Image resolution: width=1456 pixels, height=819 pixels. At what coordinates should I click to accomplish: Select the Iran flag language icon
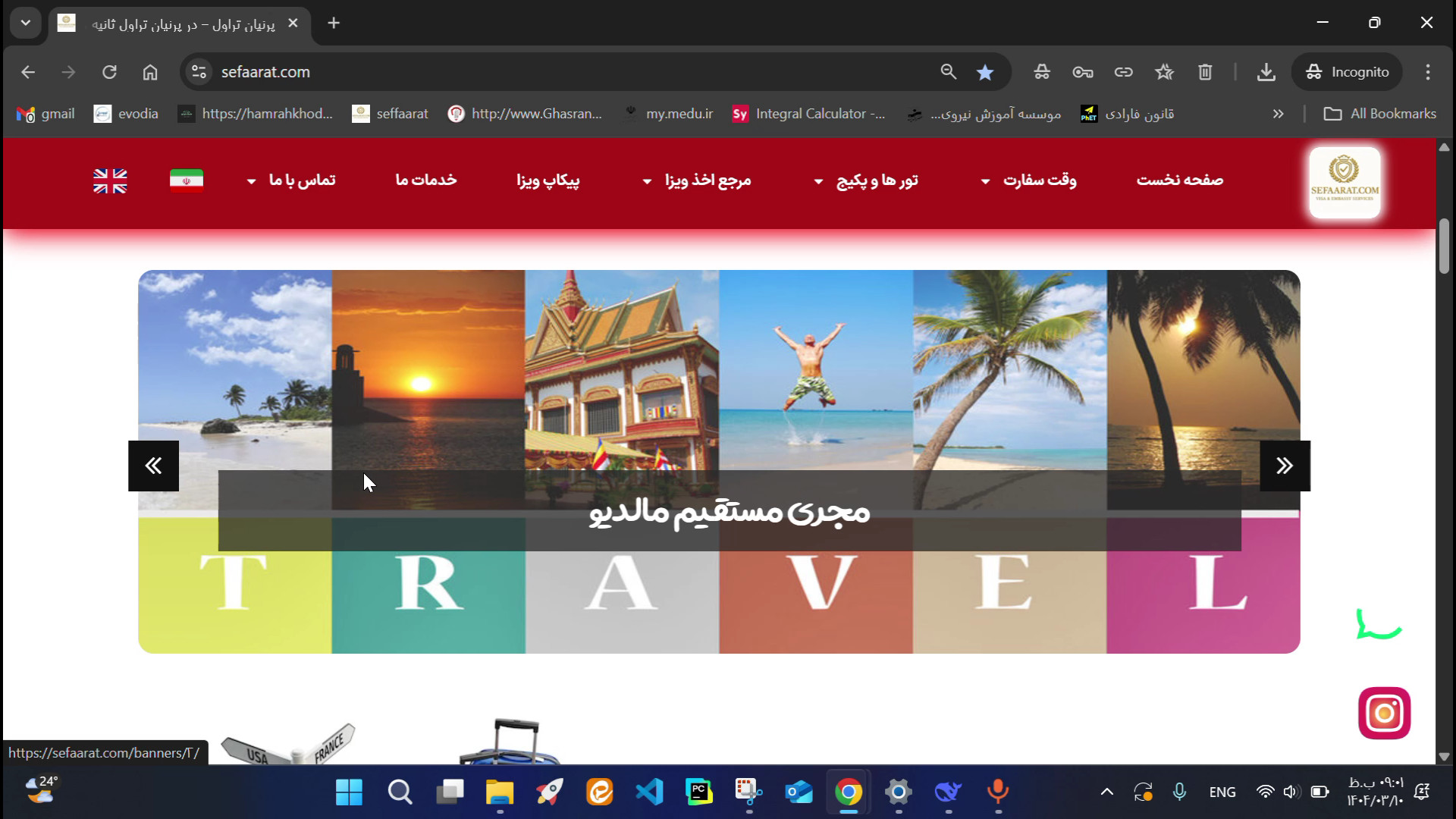(187, 180)
